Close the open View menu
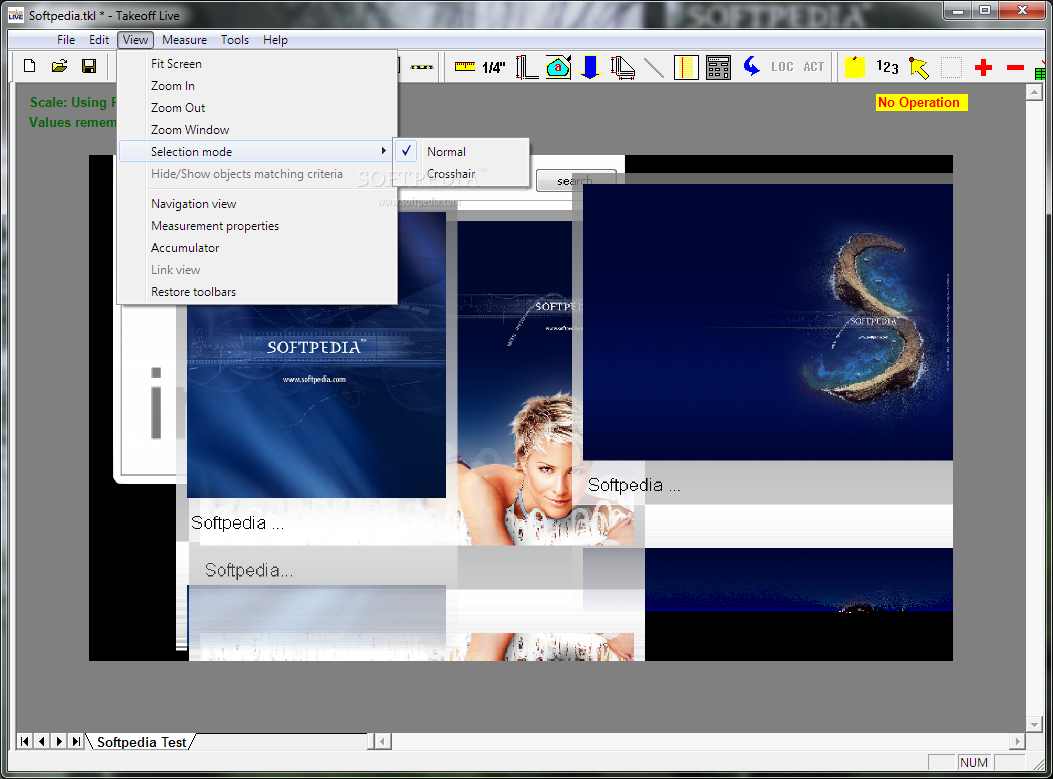 click(135, 40)
